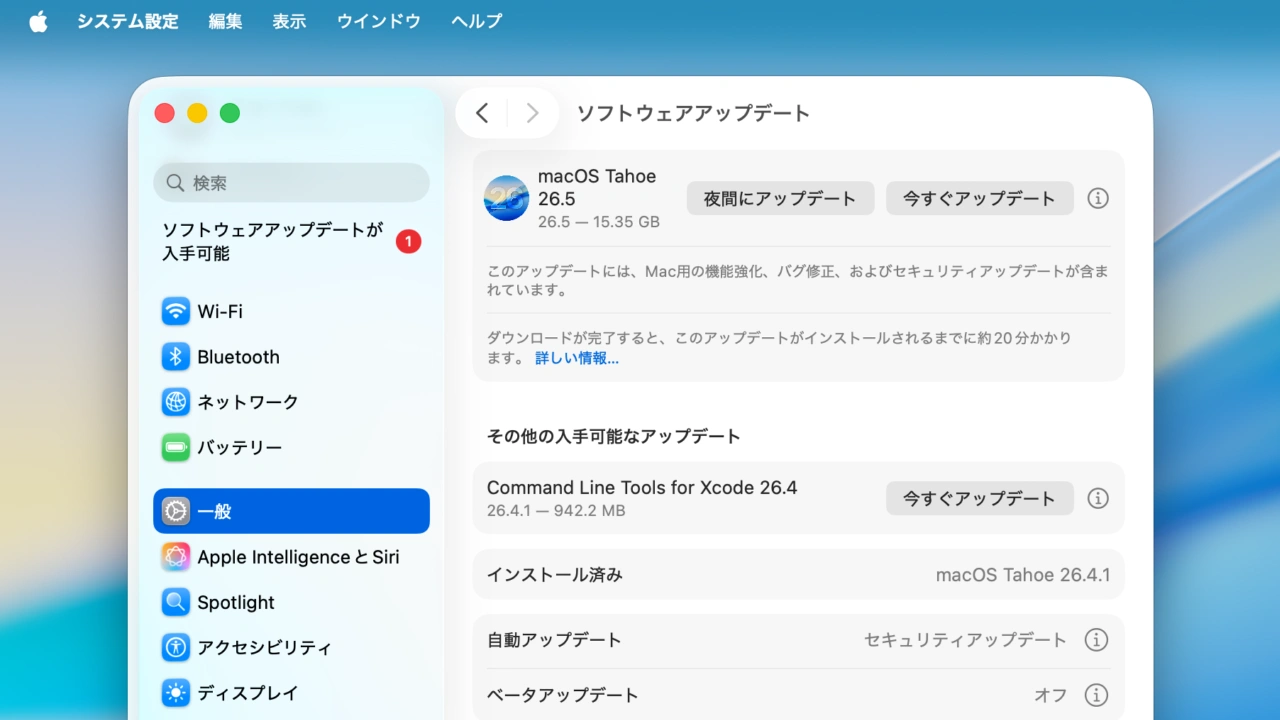Select the Apple Intelligence と Siri icon

pos(176,557)
